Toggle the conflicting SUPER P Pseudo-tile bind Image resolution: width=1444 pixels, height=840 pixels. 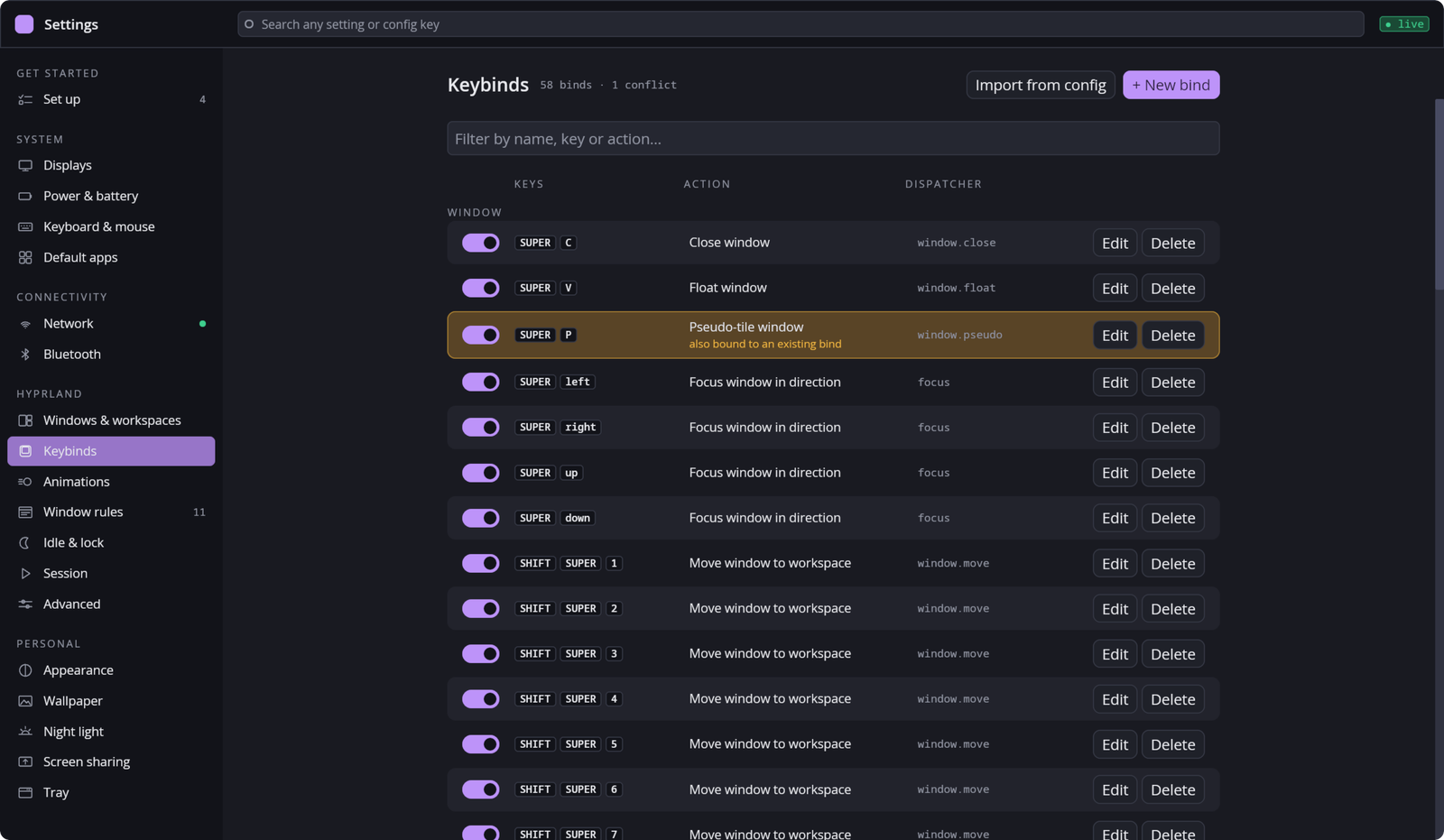481,335
